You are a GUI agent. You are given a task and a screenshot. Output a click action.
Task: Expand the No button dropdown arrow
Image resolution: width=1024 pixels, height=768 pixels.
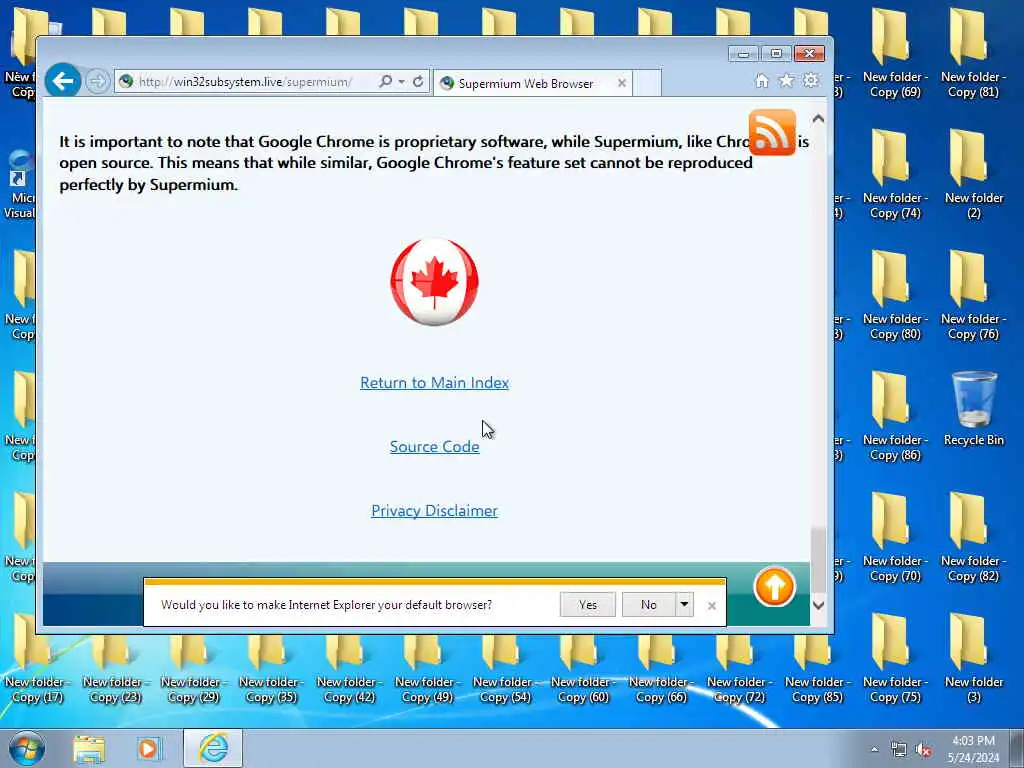684,605
